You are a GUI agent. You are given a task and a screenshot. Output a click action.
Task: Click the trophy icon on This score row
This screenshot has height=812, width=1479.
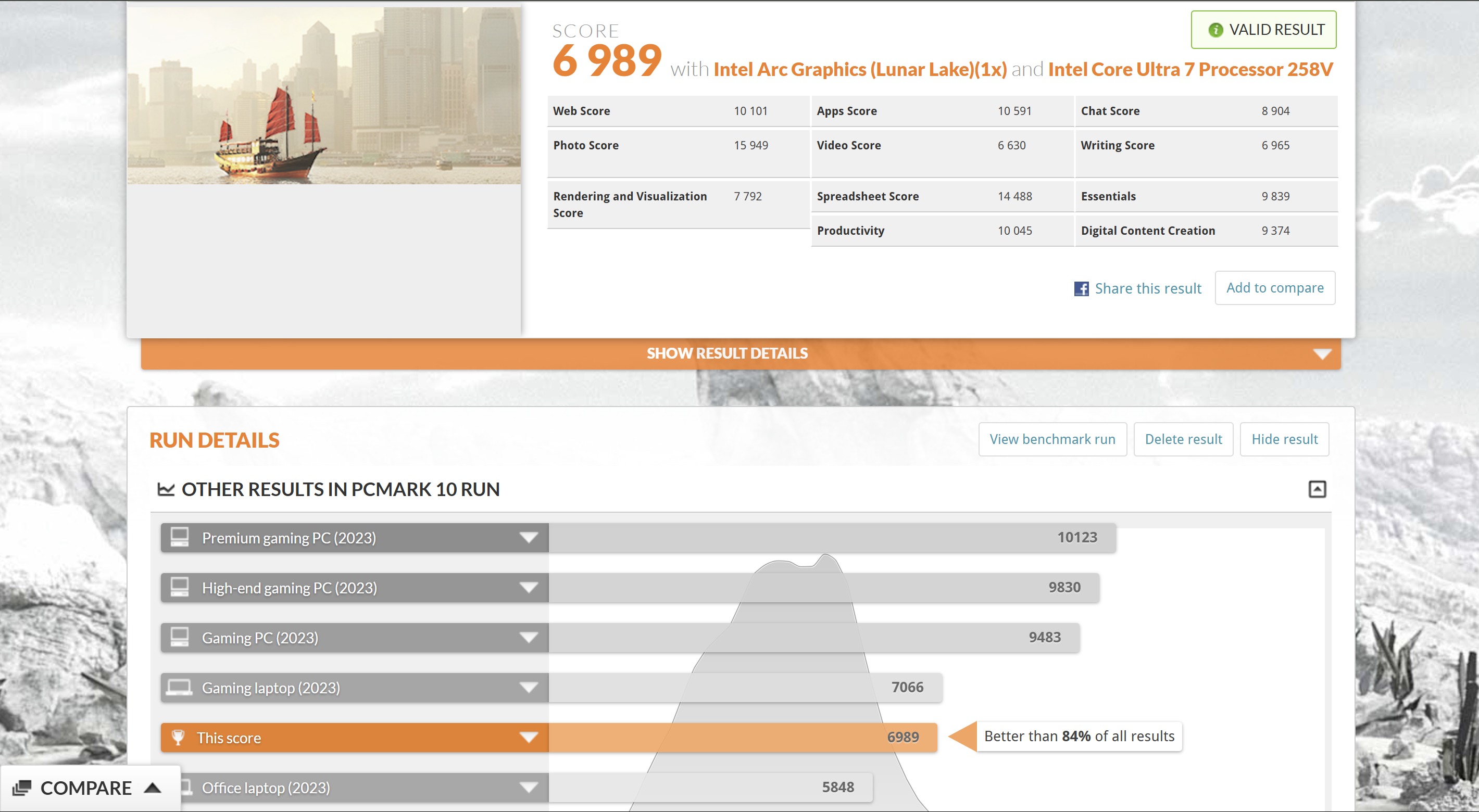[178, 738]
